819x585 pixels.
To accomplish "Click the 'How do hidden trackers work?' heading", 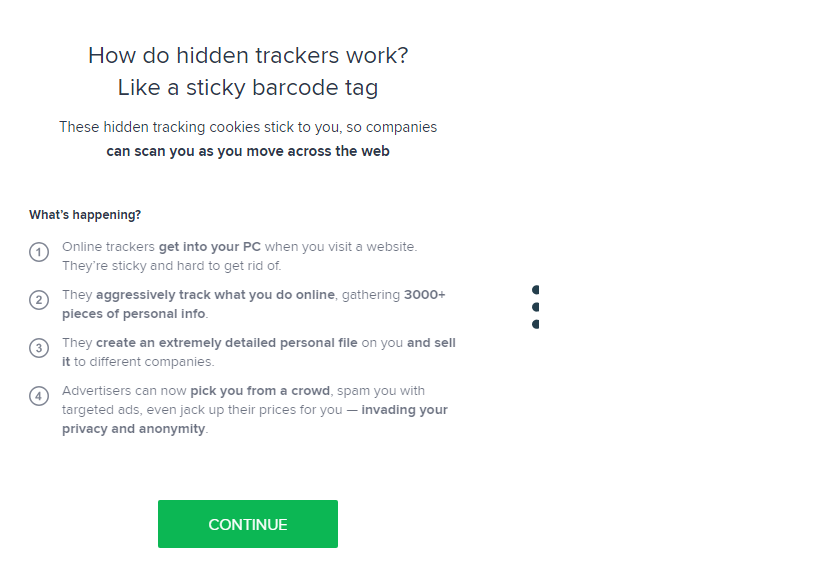I will (248, 55).
